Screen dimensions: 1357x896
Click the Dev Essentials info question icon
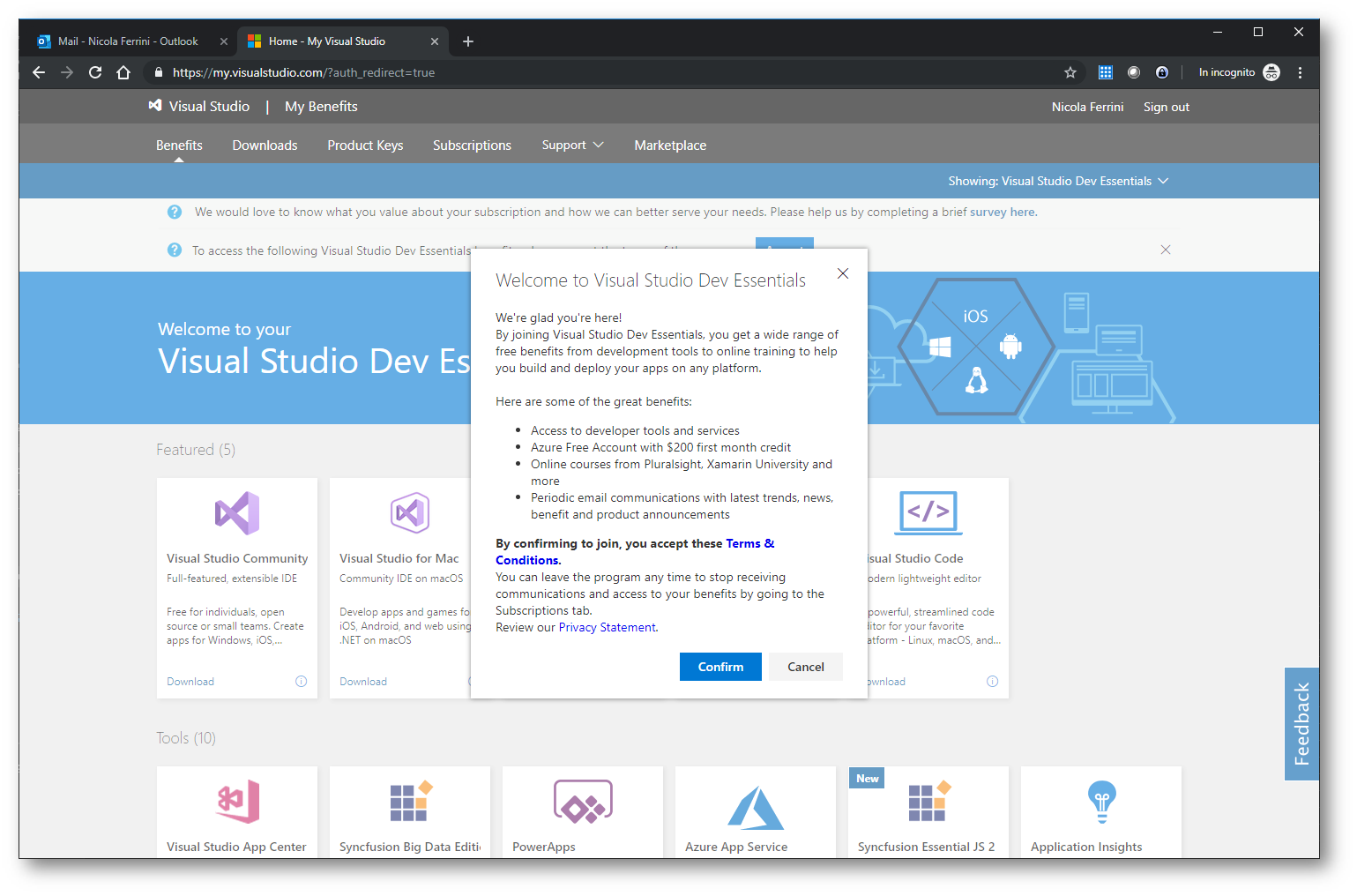pos(175,250)
